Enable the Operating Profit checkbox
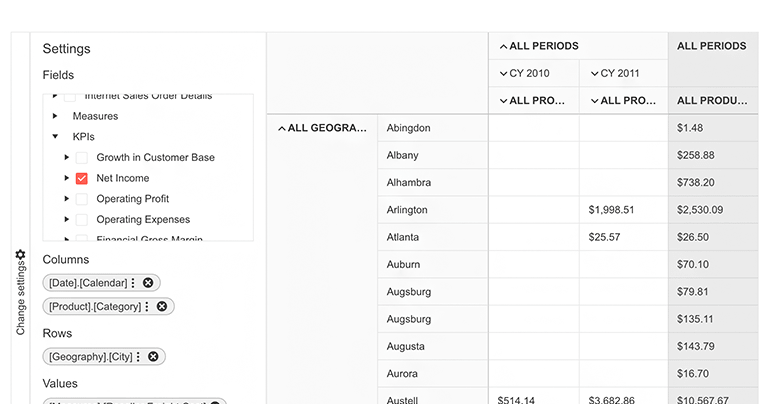 [x=82, y=199]
